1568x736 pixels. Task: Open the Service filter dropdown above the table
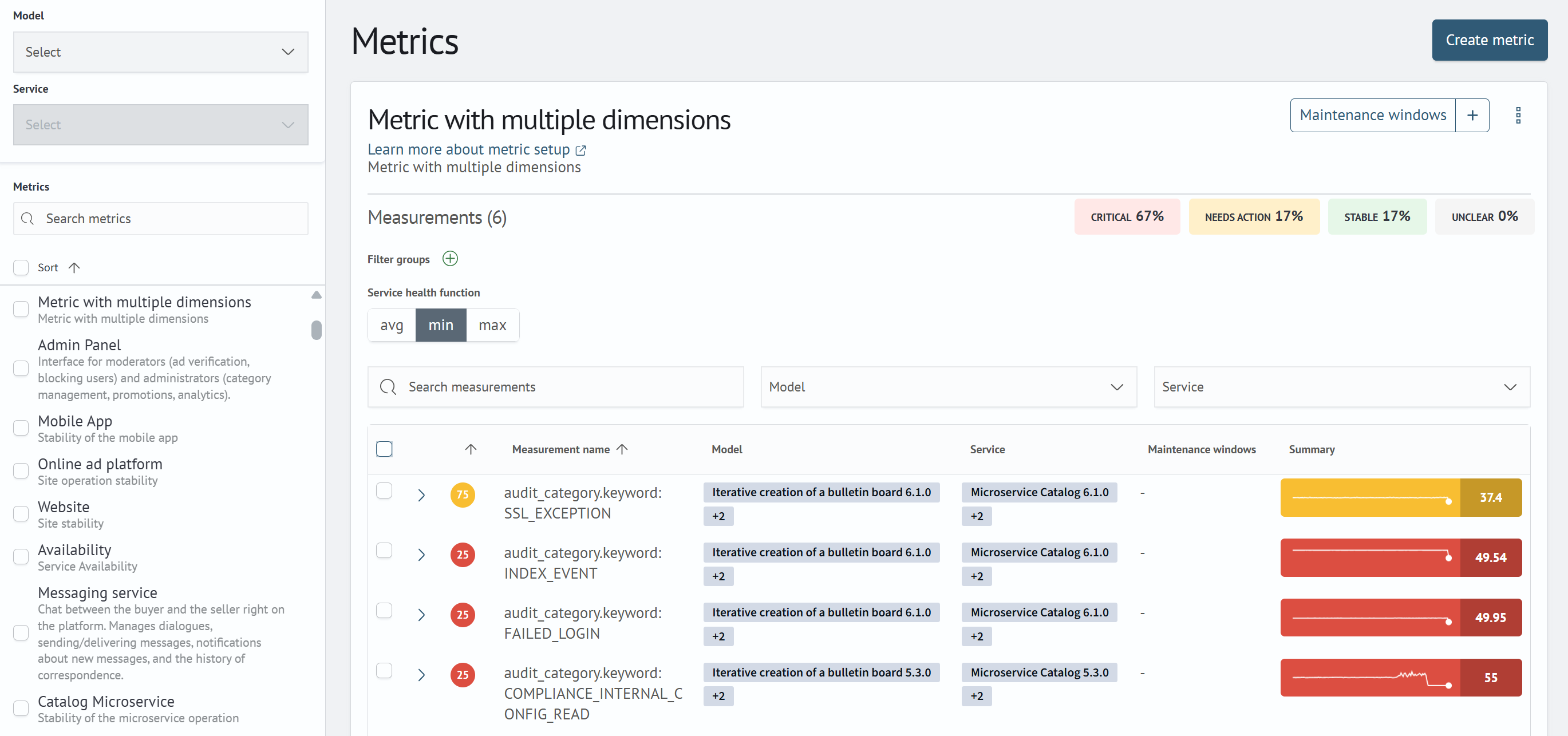click(1341, 386)
